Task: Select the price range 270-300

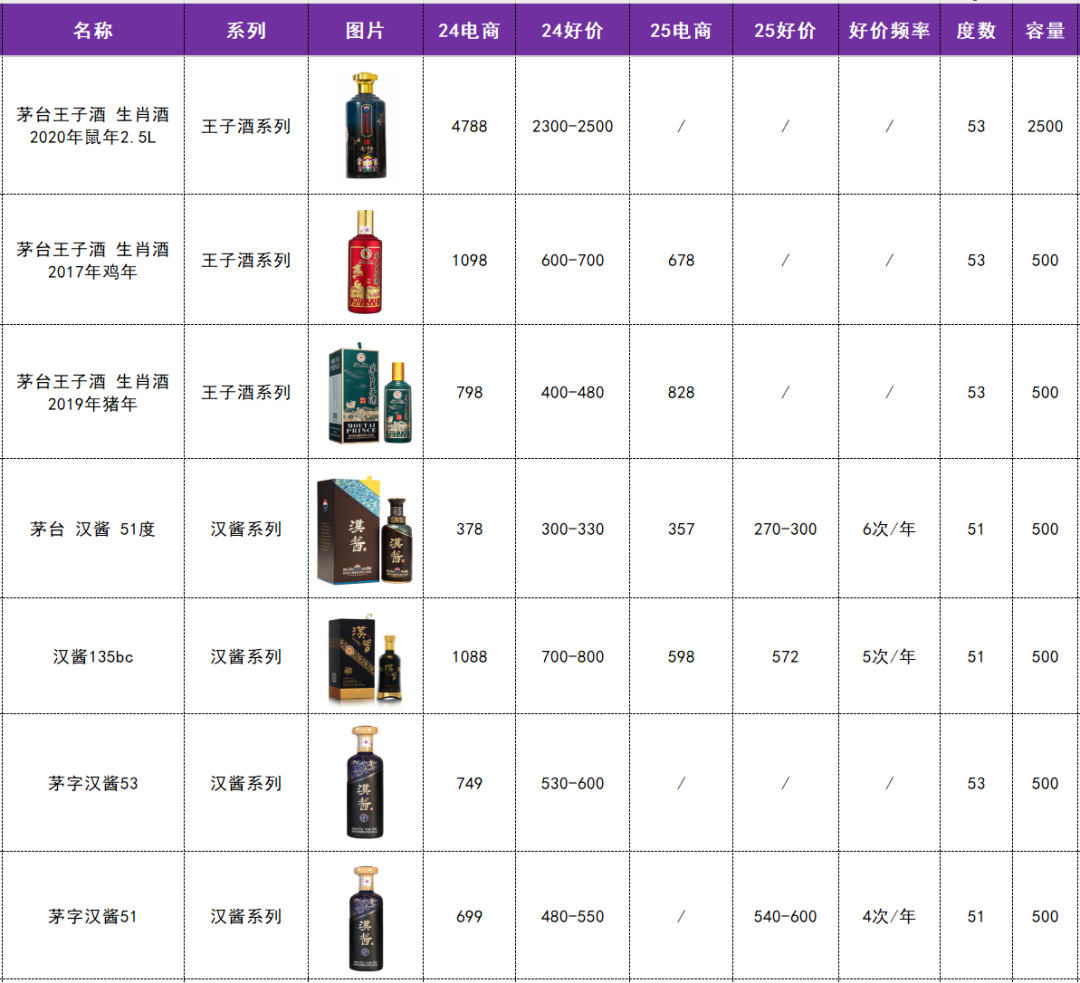Action: click(785, 529)
